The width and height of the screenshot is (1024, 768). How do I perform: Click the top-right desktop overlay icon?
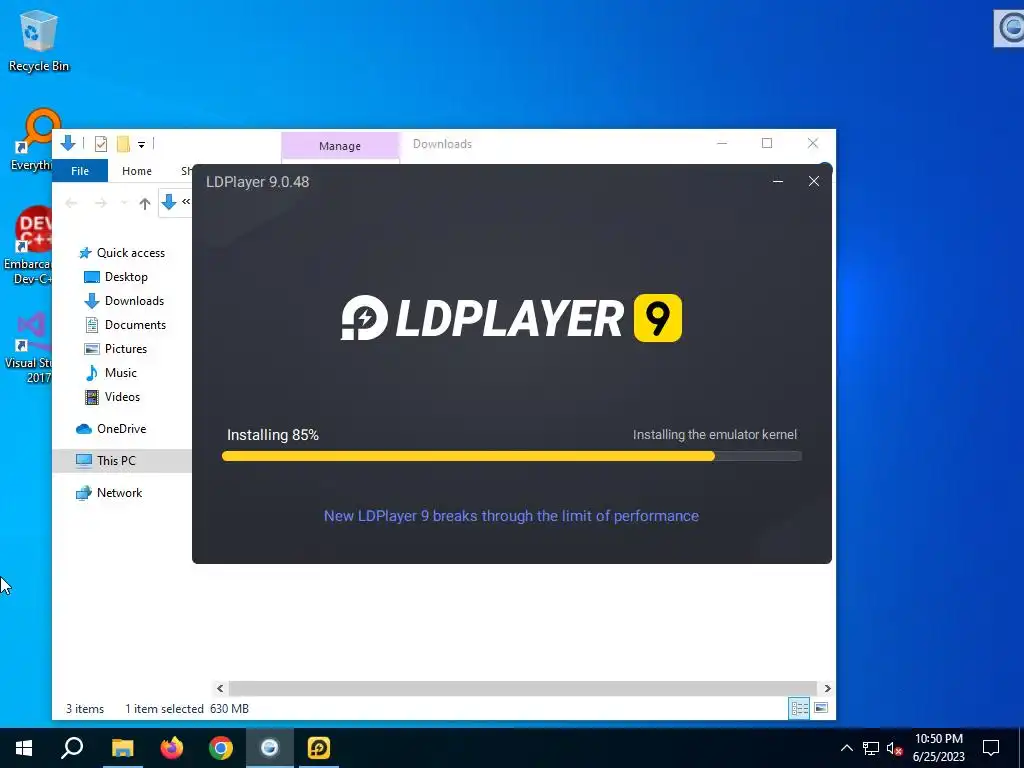1009,28
